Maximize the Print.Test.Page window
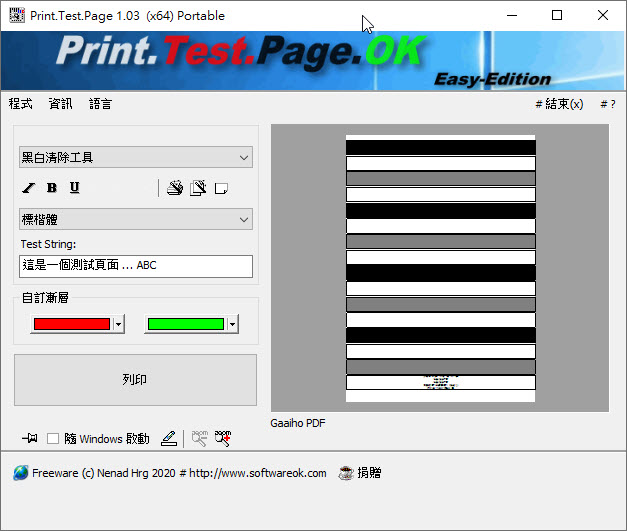627x531 pixels. (557, 16)
